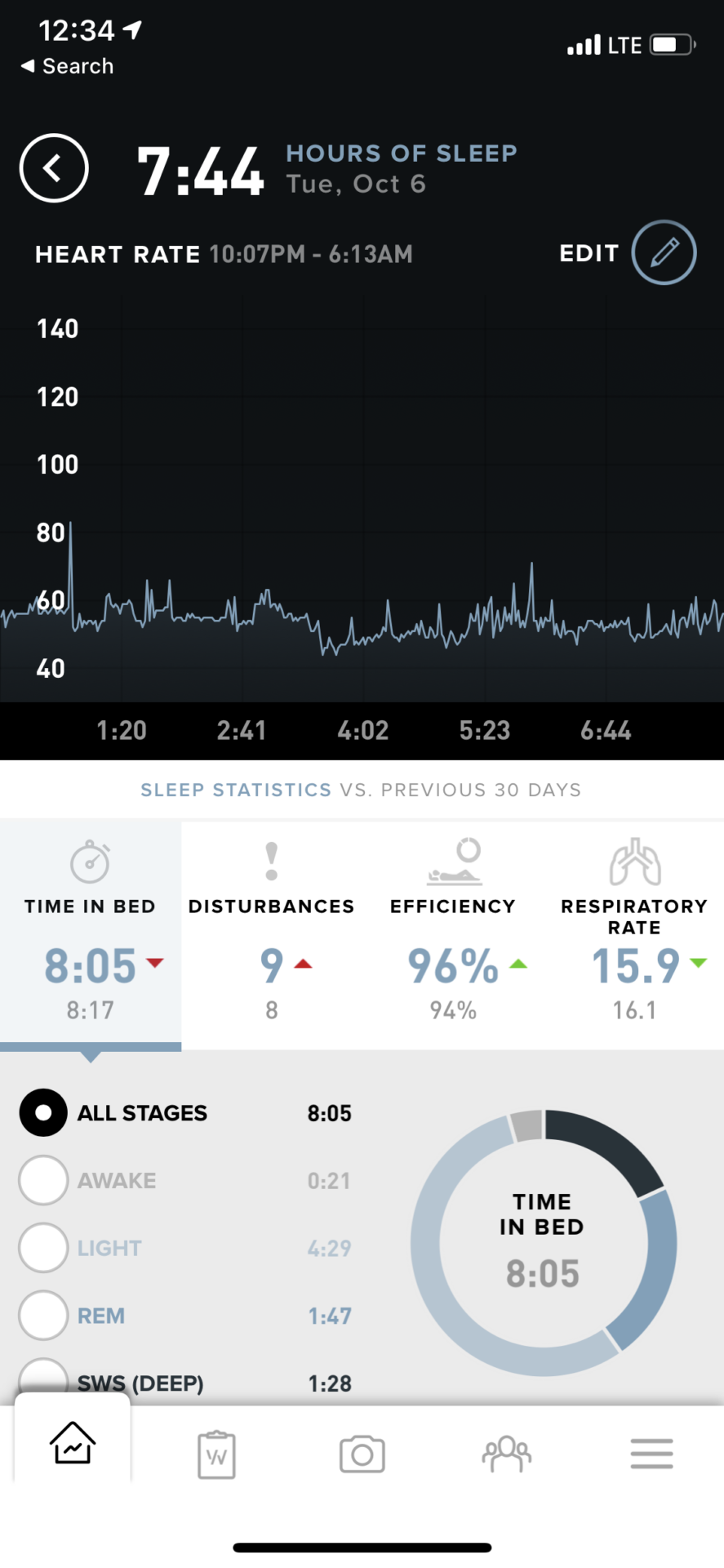Tap the EDIT text button
This screenshot has height=1568, width=724.
589,253
